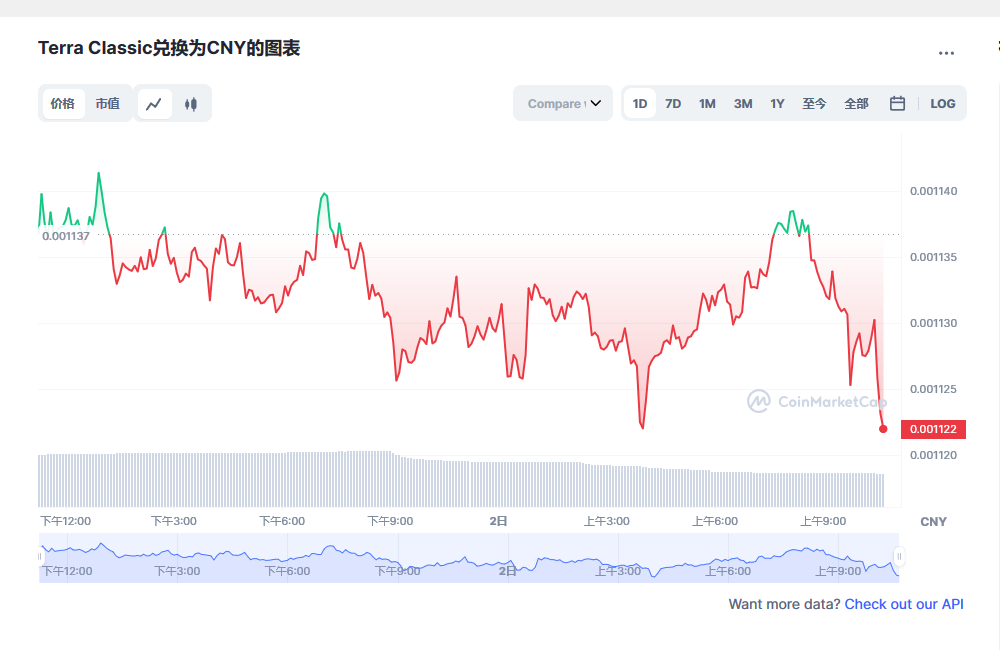Select the 1D time range

(640, 103)
